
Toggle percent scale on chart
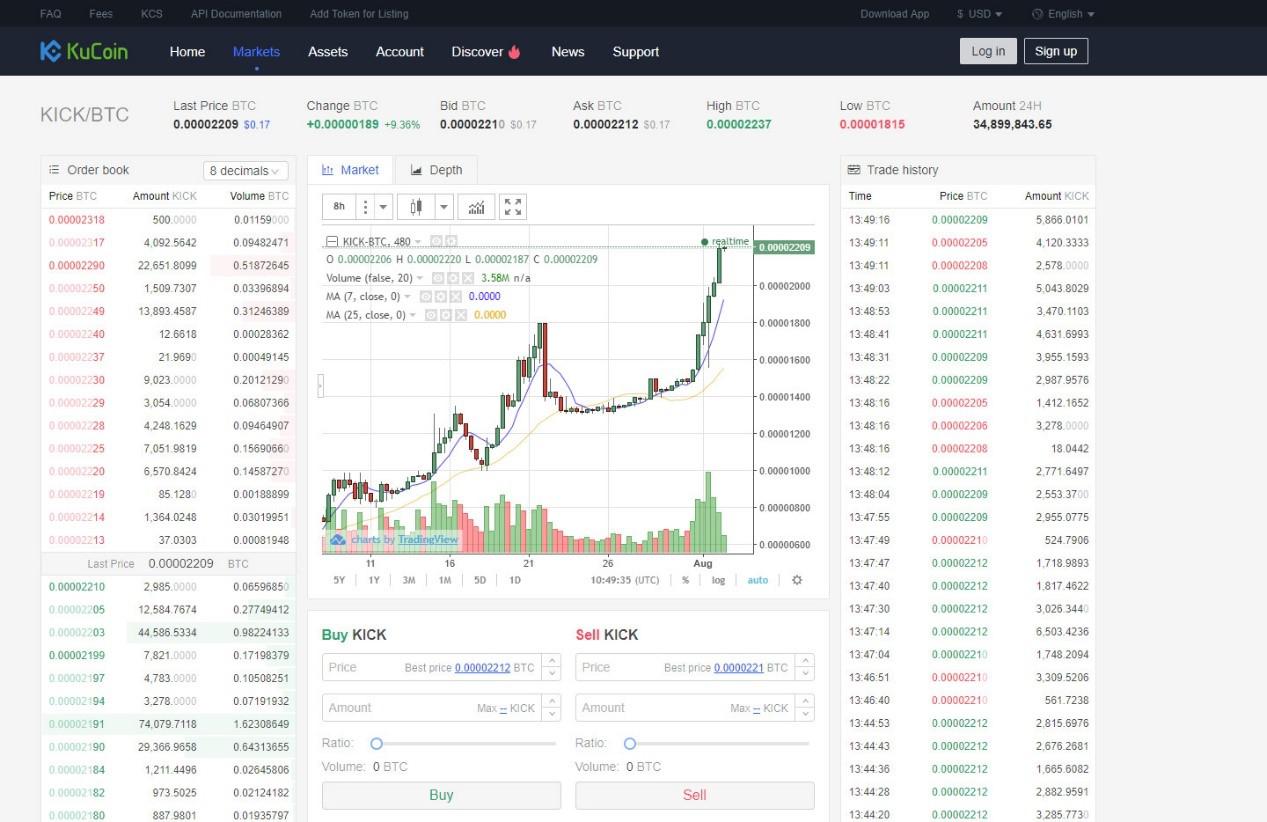point(685,580)
